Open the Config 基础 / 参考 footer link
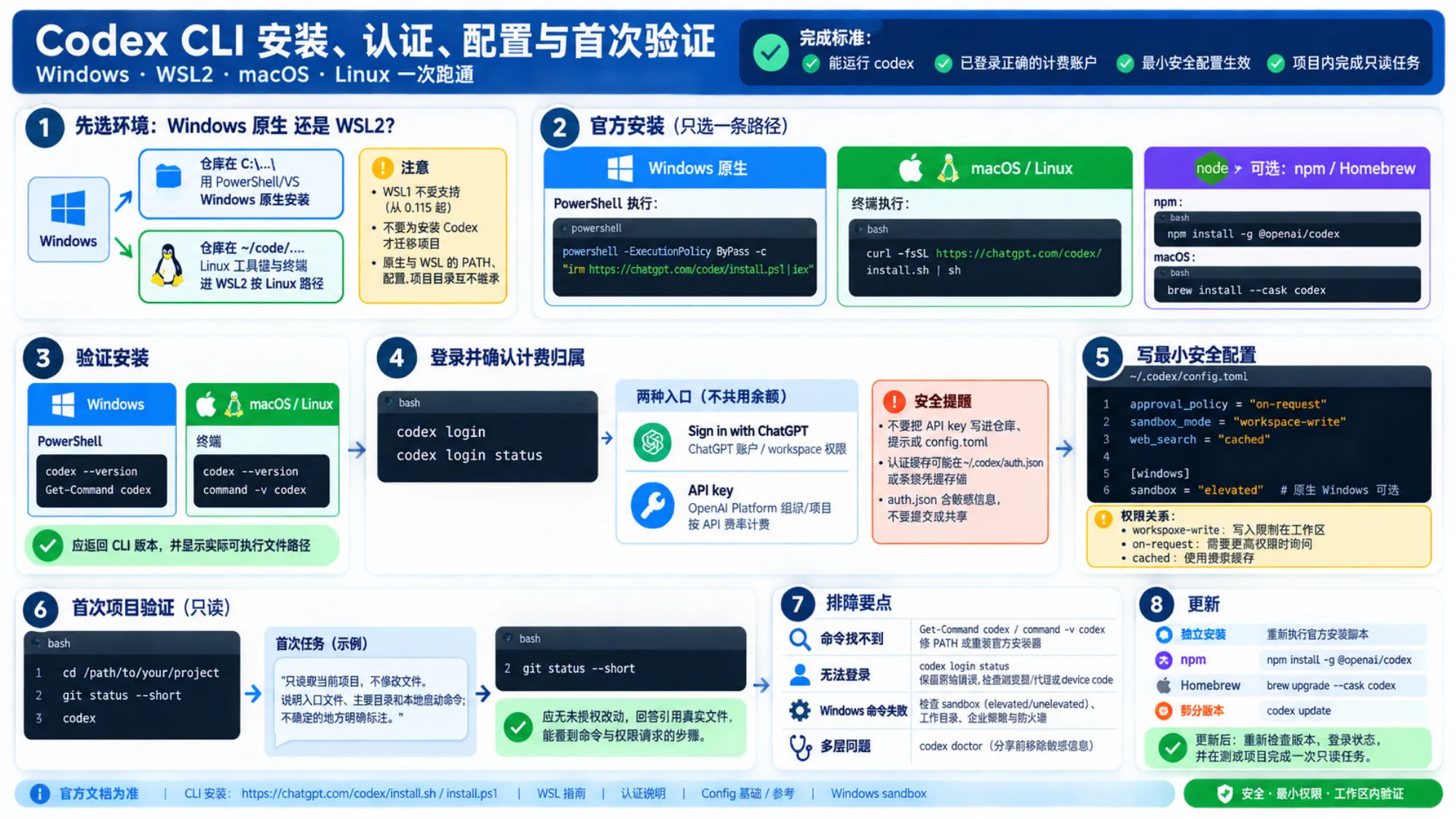1456x819 pixels. point(748,794)
